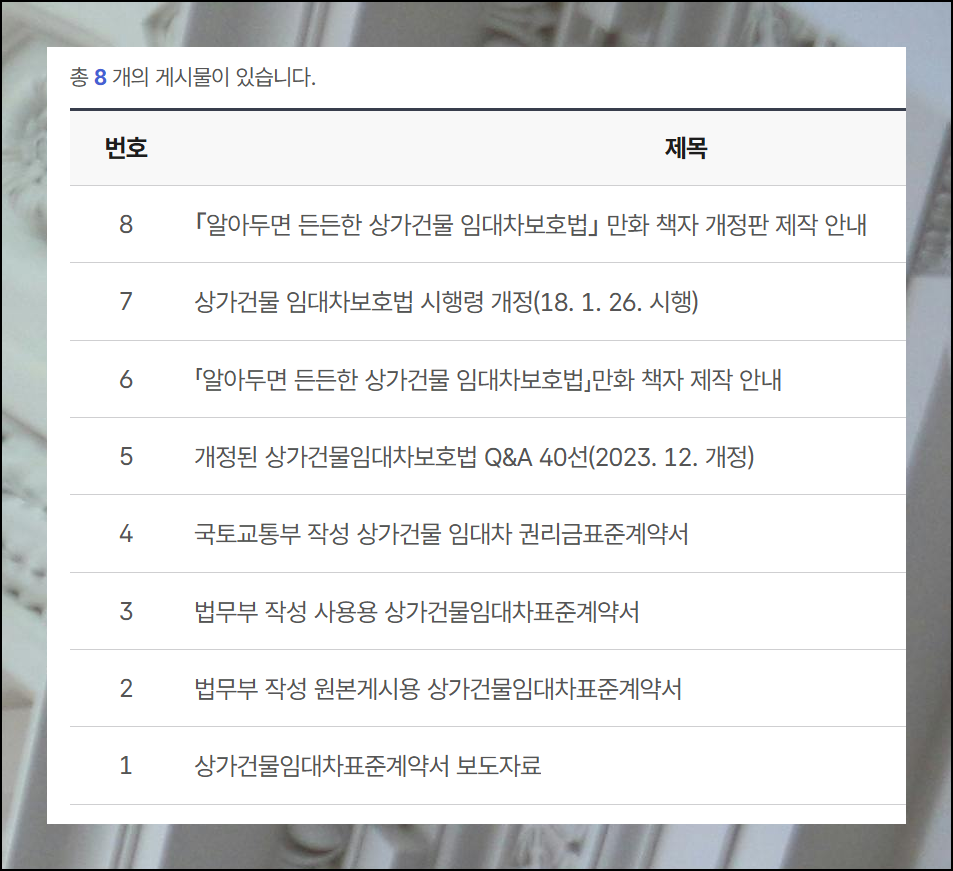Open post 법무부 작성 사용용 상가건물임대차표준계약서

[417, 611]
